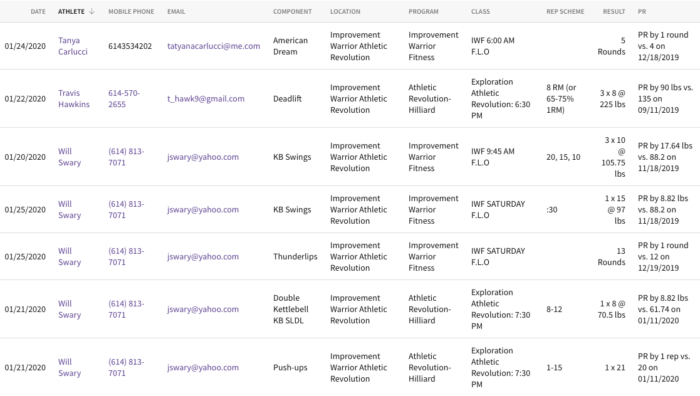Click t_hawk9@gmail.com email link

[x=206, y=99]
